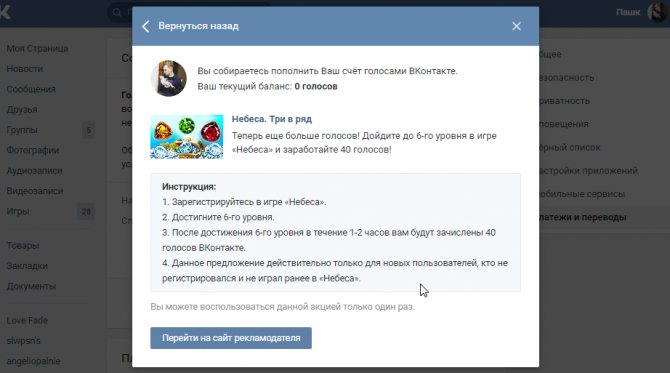Image resolution: width=670 pixels, height=373 pixels.
Task: Click the VK logo in top bar
Action: point(5,12)
